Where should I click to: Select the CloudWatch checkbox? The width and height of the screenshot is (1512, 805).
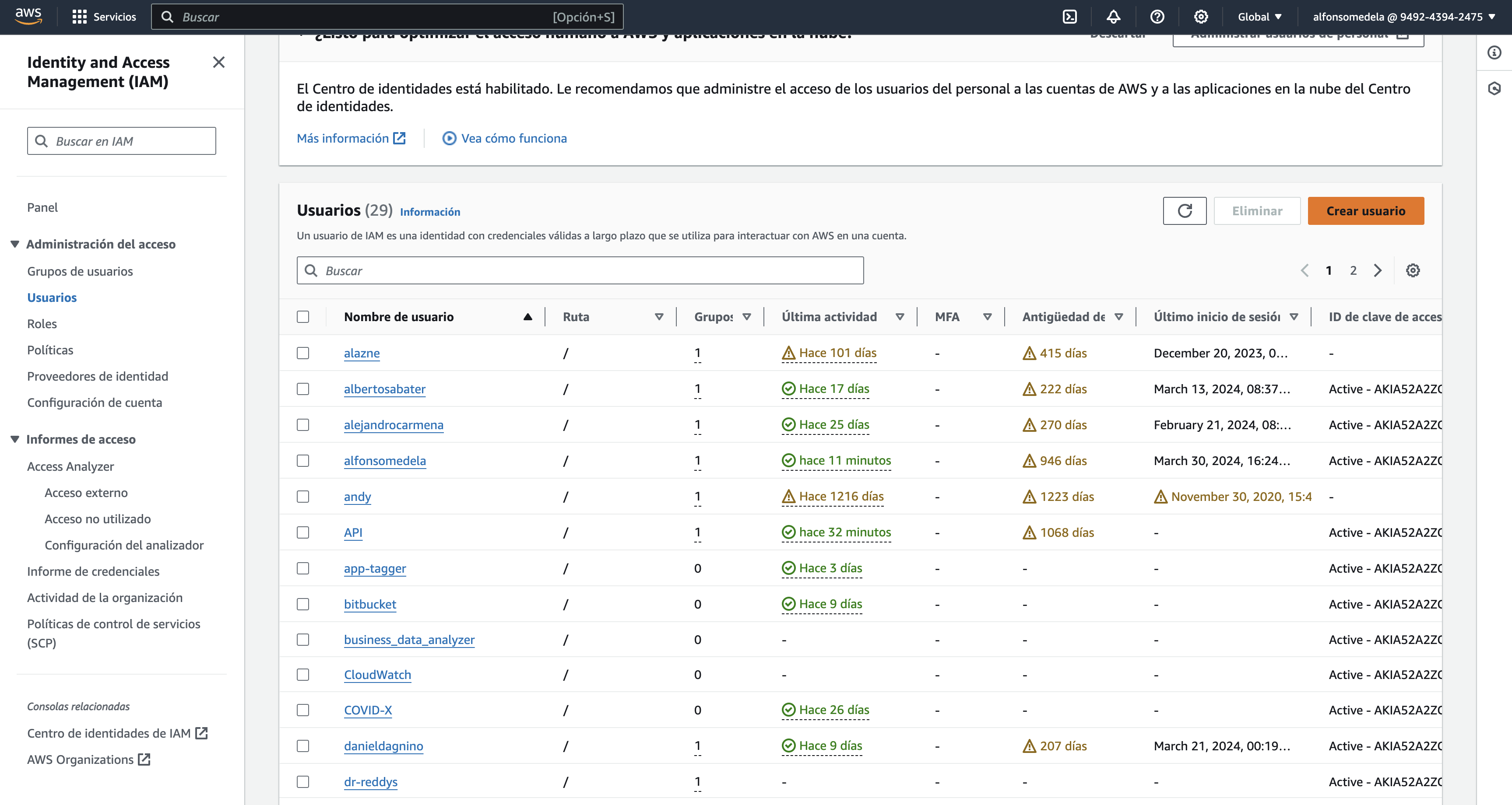[303, 675]
